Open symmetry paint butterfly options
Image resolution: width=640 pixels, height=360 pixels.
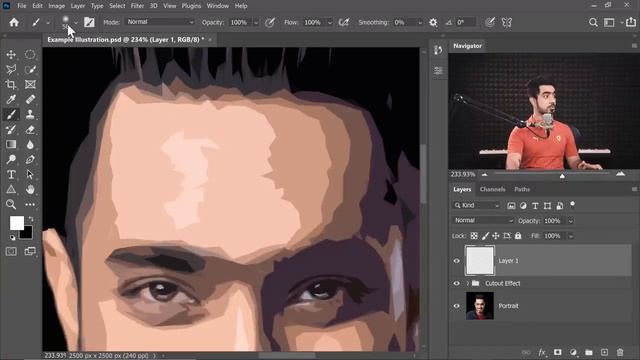[x=507, y=22]
